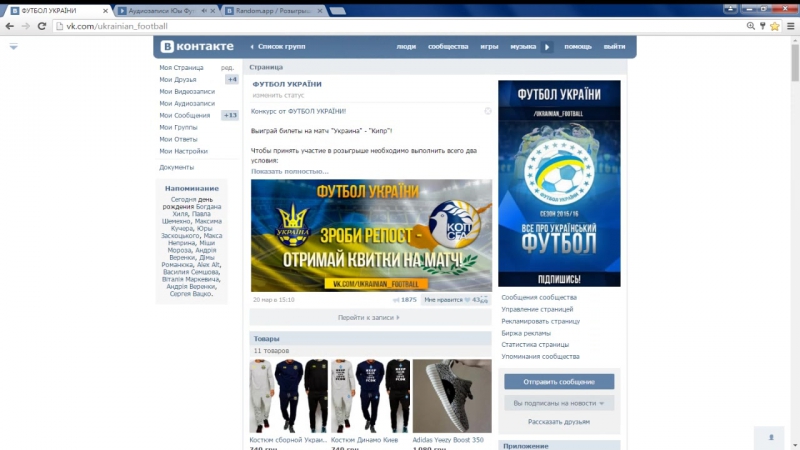
Task: Open Документы in sidebar
Action: [176, 167]
